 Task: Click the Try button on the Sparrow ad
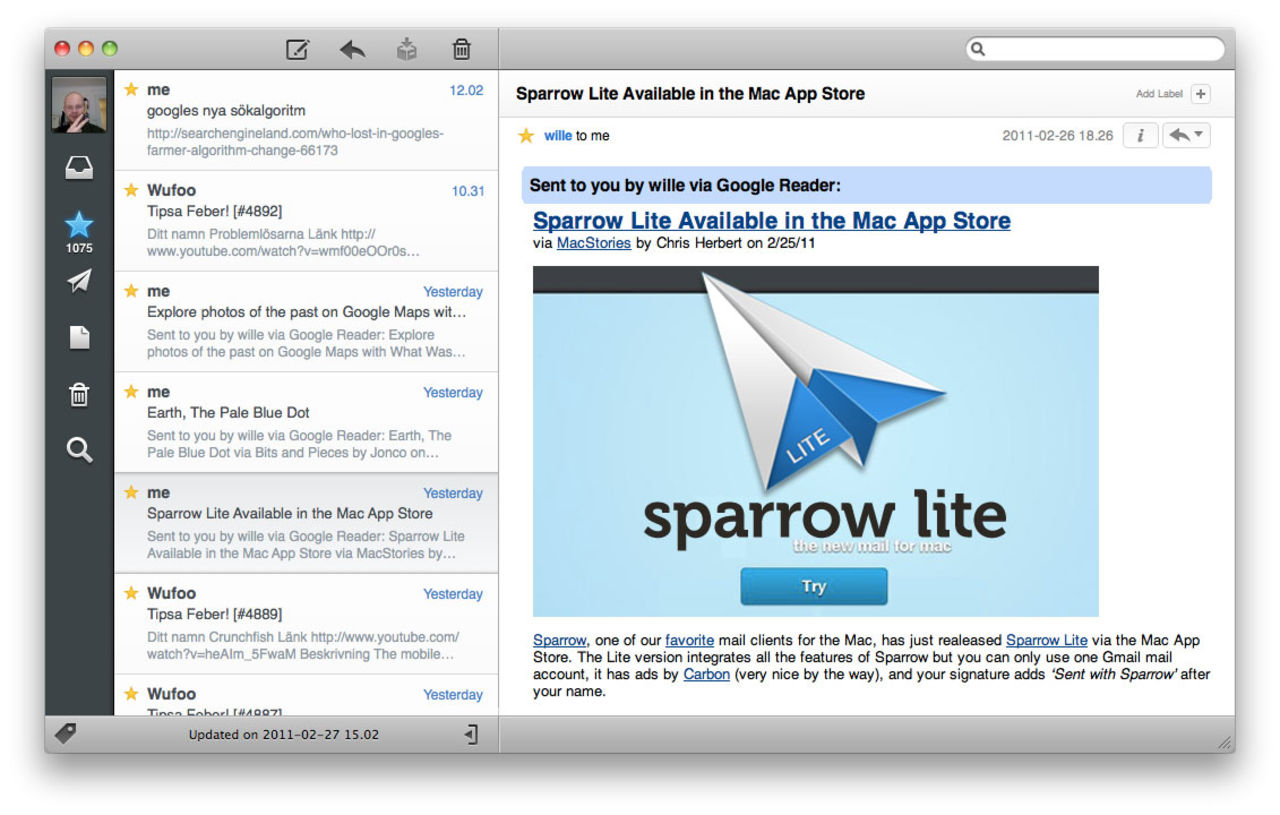pyautogui.click(x=813, y=586)
